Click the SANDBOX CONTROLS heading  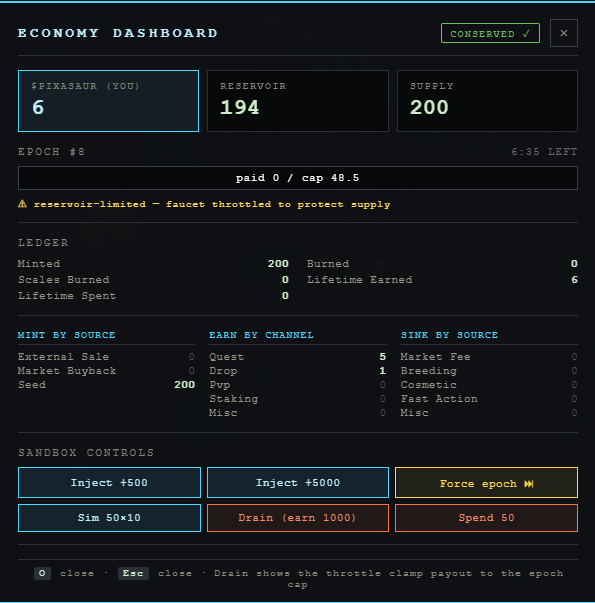(86, 453)
